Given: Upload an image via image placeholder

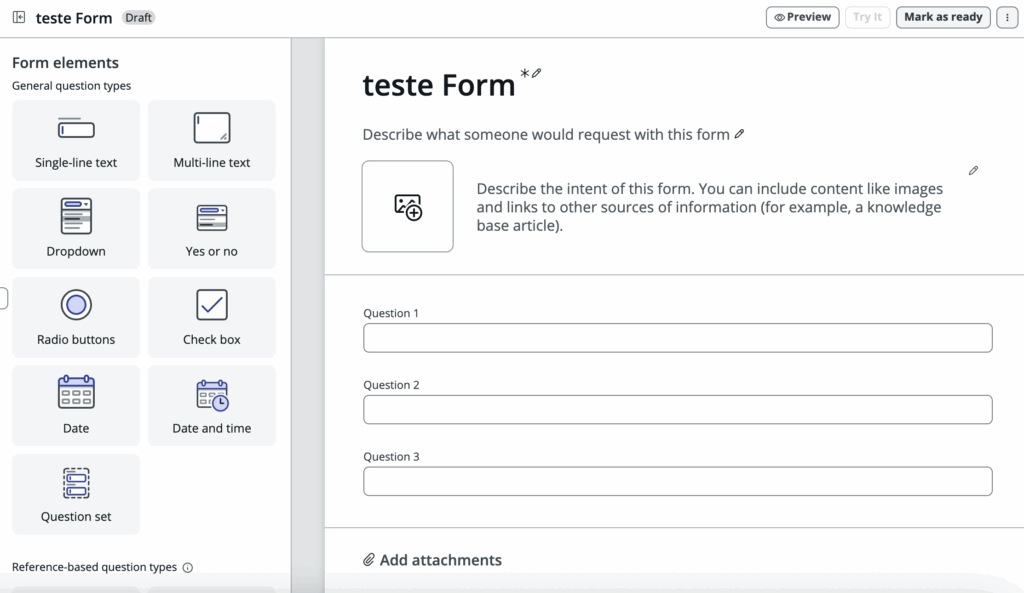Looking at the screenshot, I should pos(408,207).
